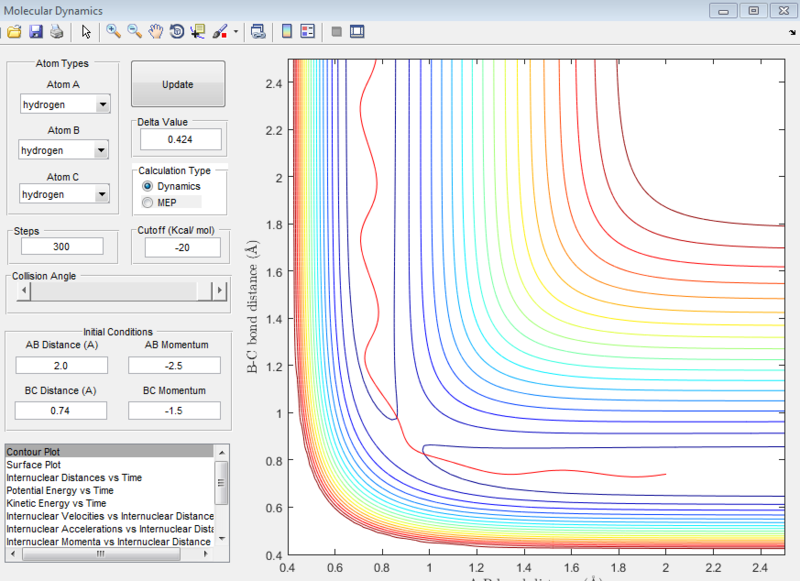Select the Pan hand tool

(156, 32)
